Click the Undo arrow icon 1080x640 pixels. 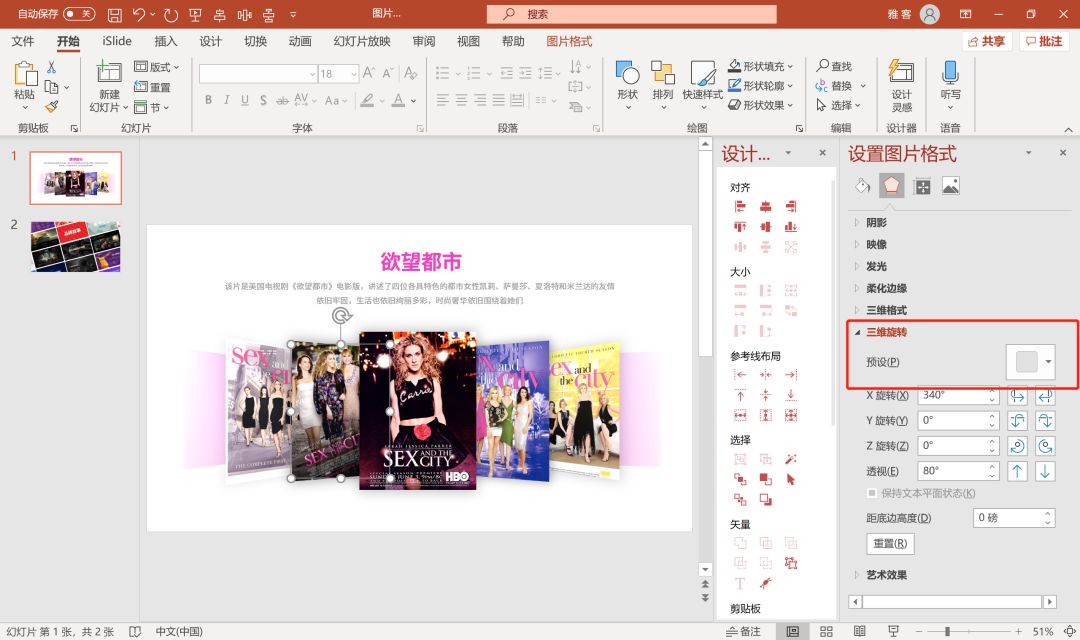coord(139,14)
